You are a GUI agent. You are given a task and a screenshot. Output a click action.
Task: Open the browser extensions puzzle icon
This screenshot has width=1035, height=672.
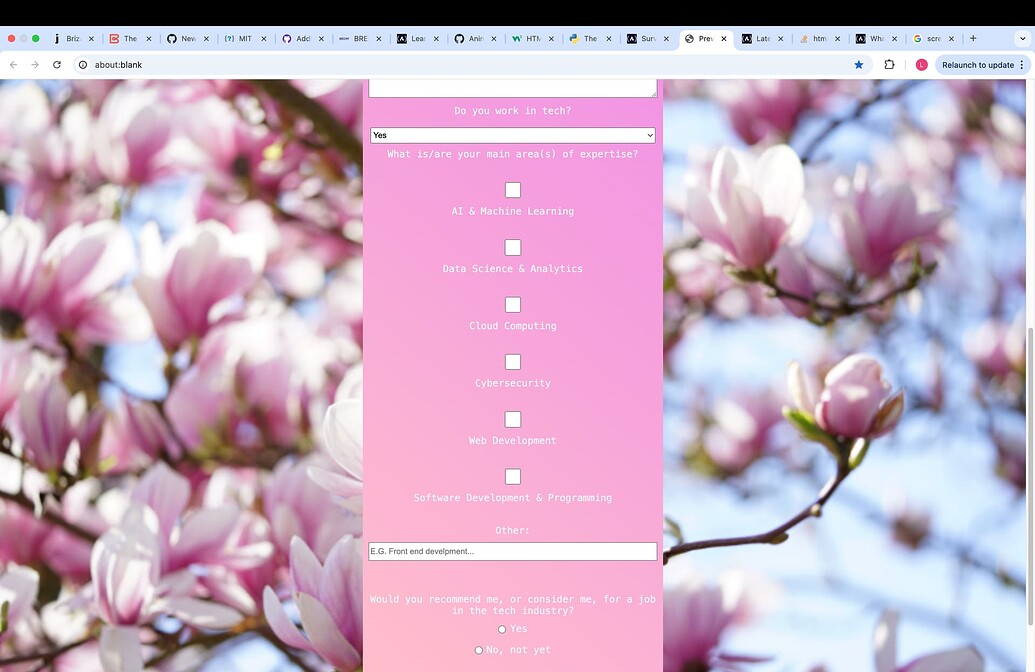click(889, 64)
